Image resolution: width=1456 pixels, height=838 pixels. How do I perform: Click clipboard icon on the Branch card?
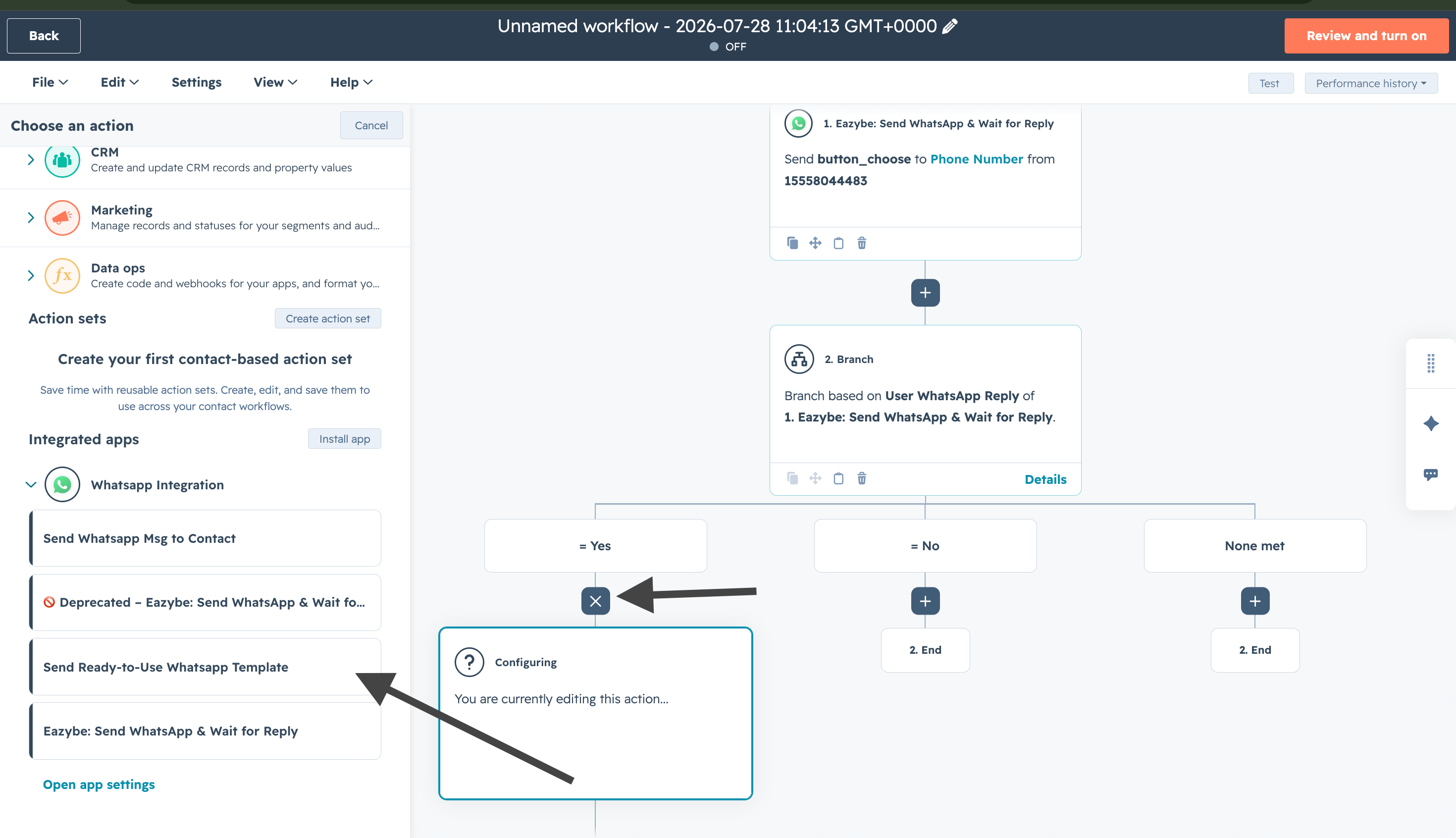tap(838, 478)
